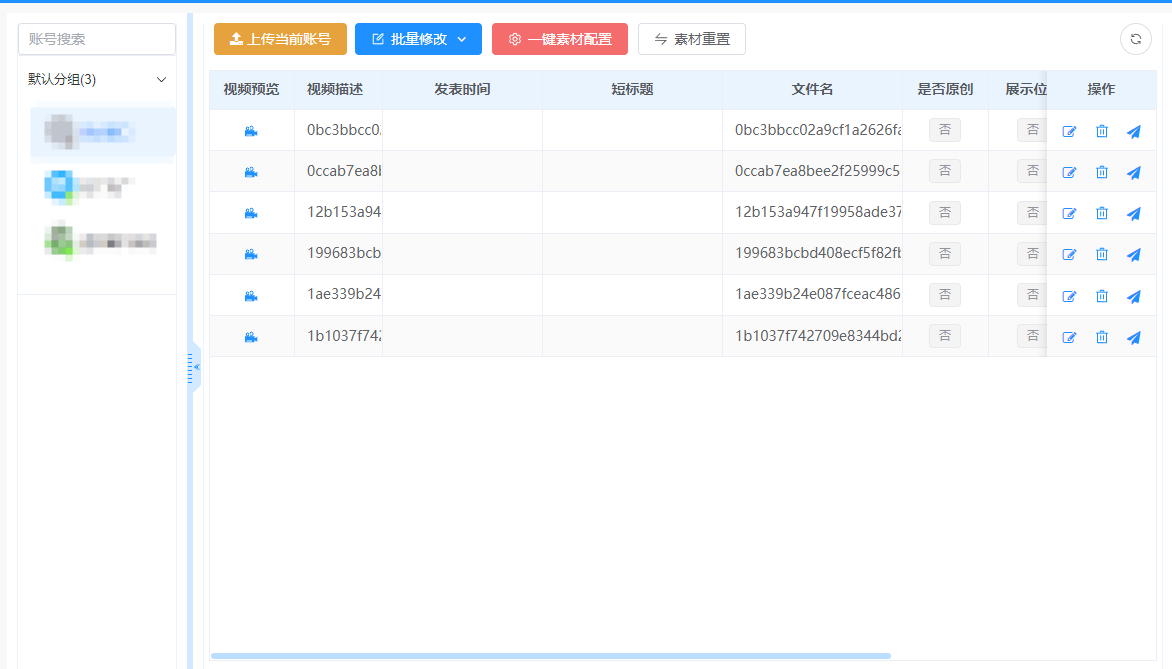The width and height of the screenshot is (1172, 669).
Task: Toggle 是否原创 tag for row 199683bcb
Action: pos(944,254)
